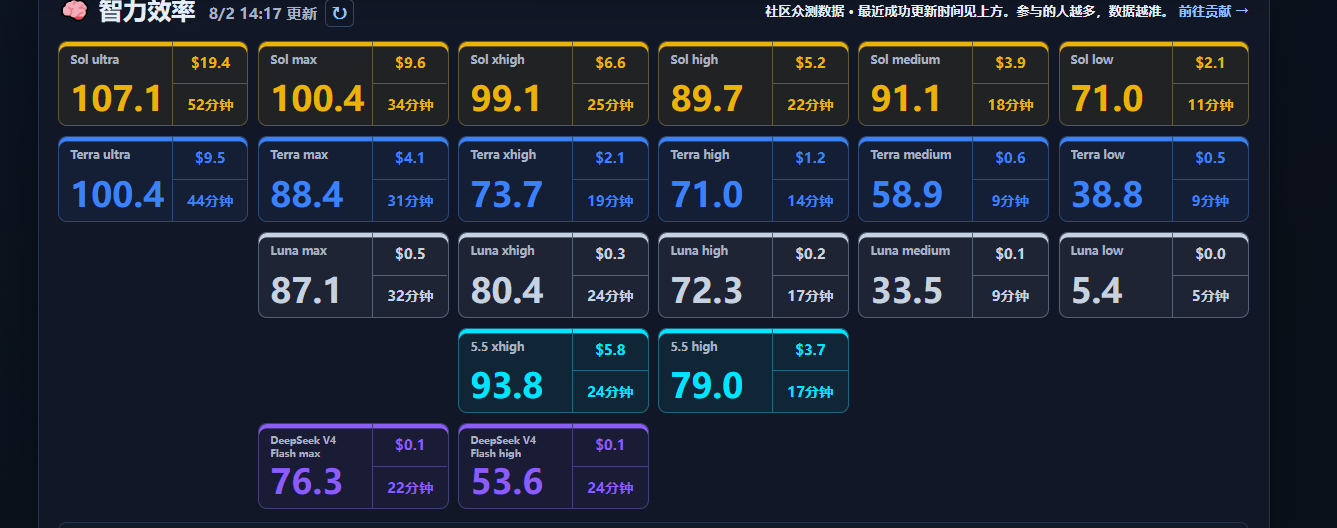Click the DeepSeek V4 Flash max card
This screenshot has width=1337, height=528.
[x=353, y=467]
